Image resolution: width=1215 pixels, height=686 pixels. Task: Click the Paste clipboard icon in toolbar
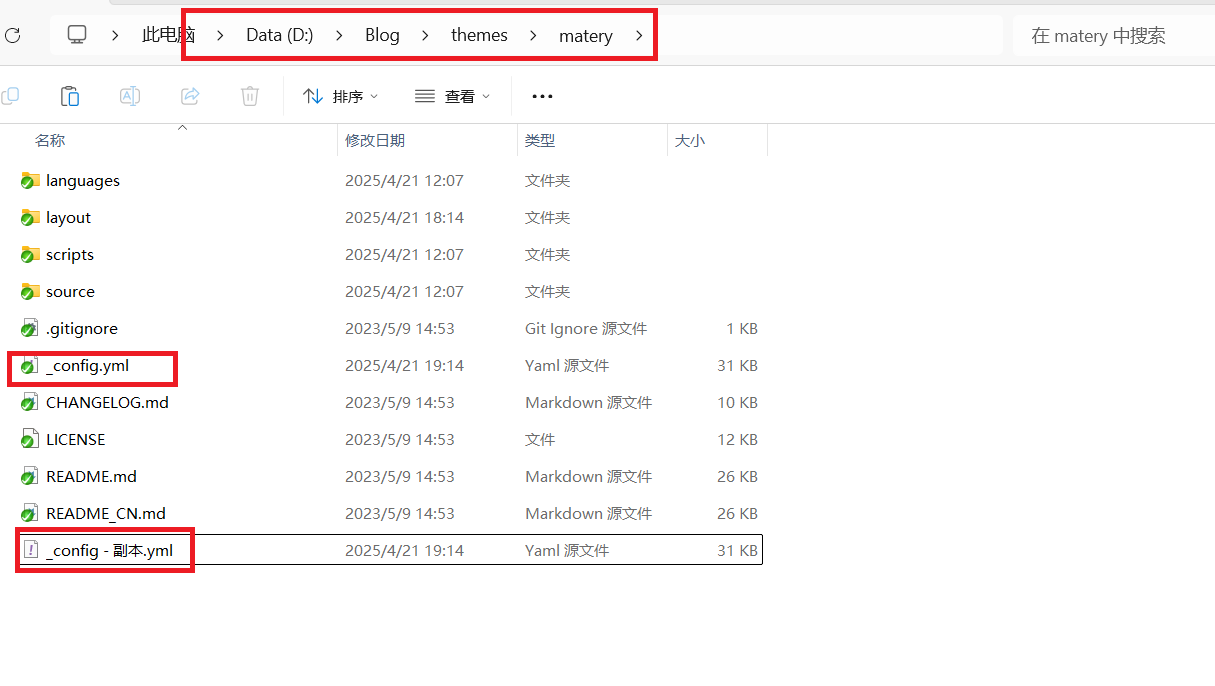69,96
